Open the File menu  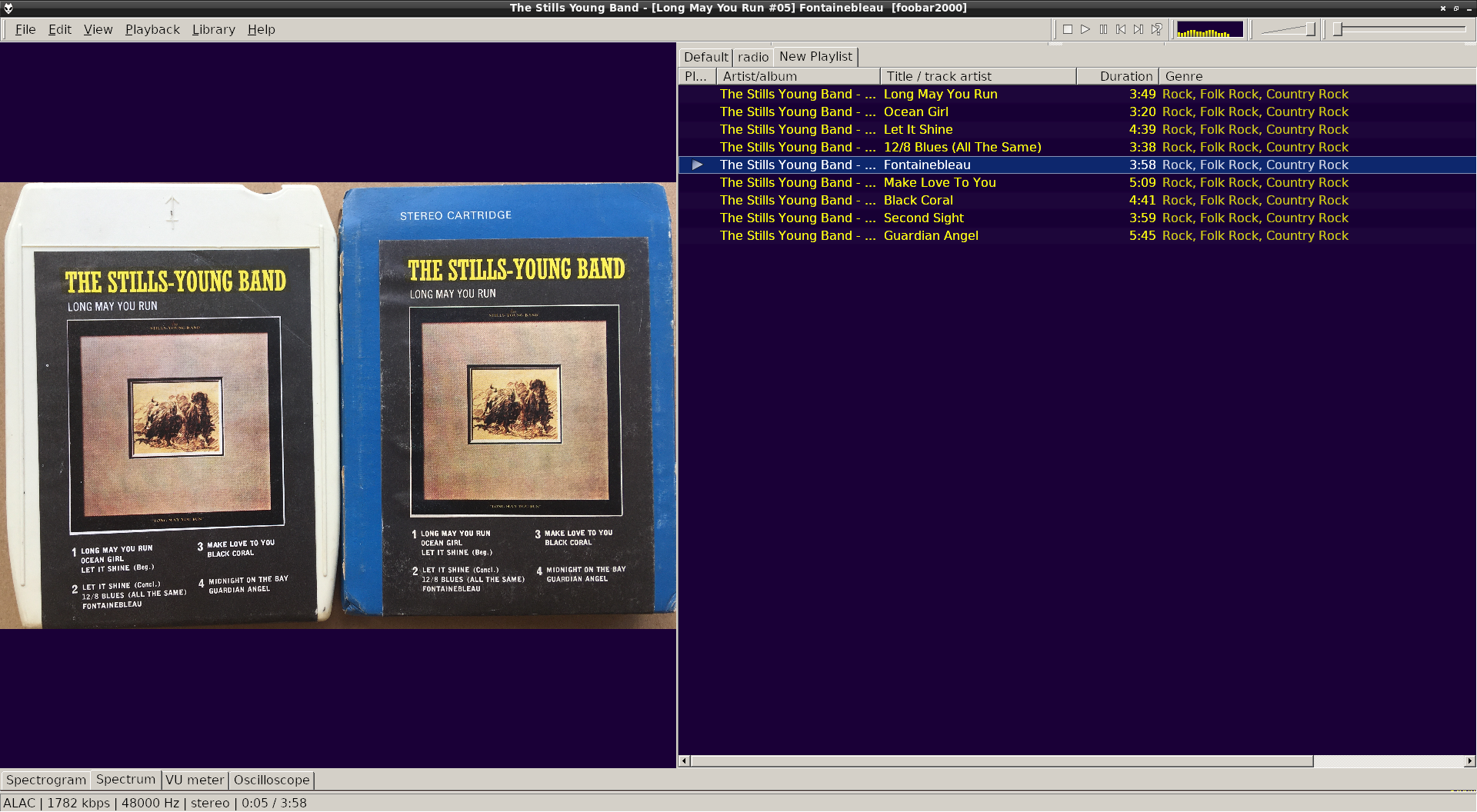(x=25, y=29)
